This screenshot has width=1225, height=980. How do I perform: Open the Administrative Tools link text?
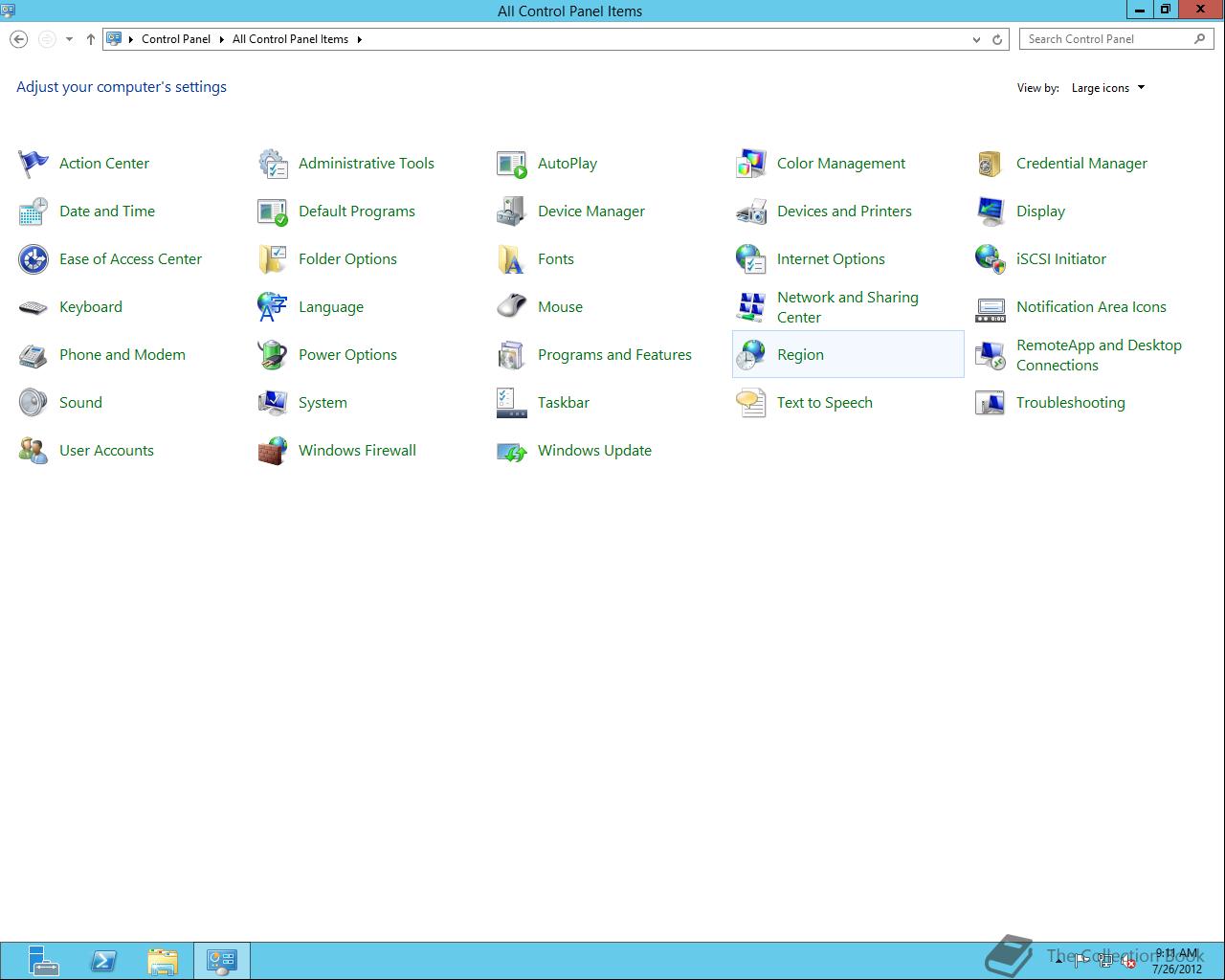coord(367,164)
